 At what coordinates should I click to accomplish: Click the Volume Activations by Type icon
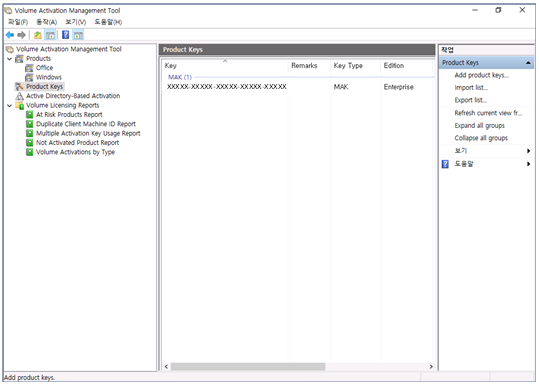pyautogui.click(x=30, y=152)
